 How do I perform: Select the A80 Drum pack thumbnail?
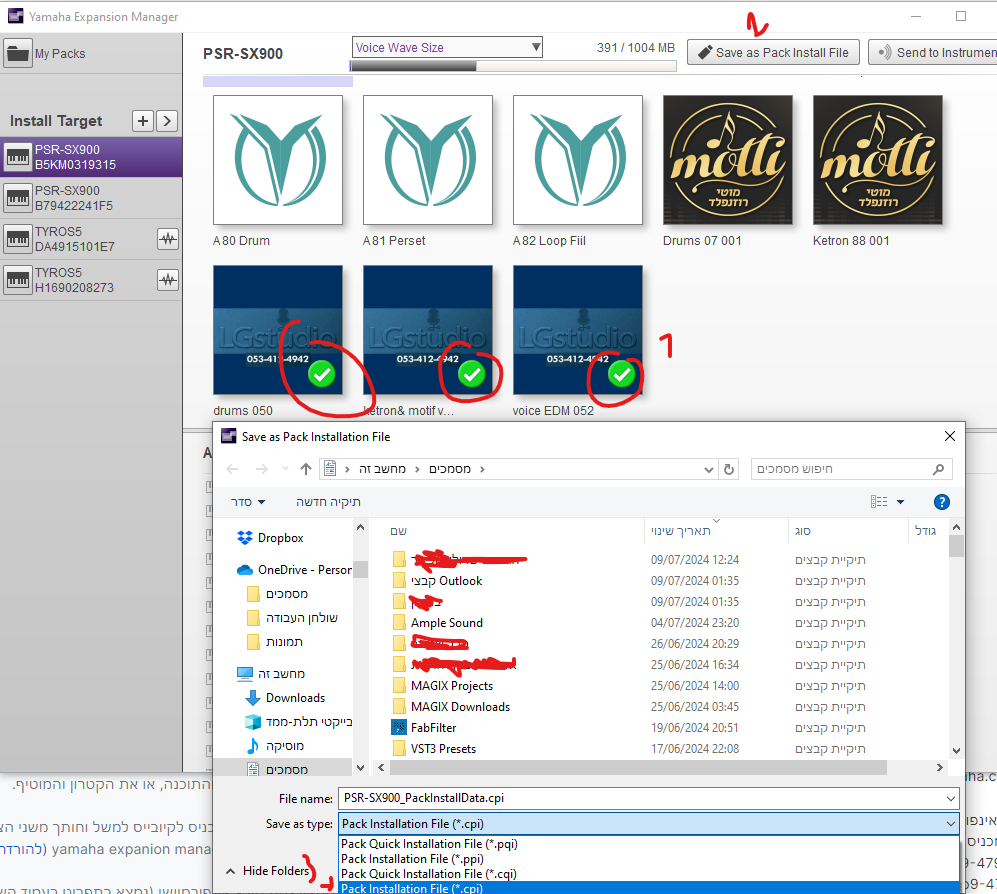pos(278,160)
